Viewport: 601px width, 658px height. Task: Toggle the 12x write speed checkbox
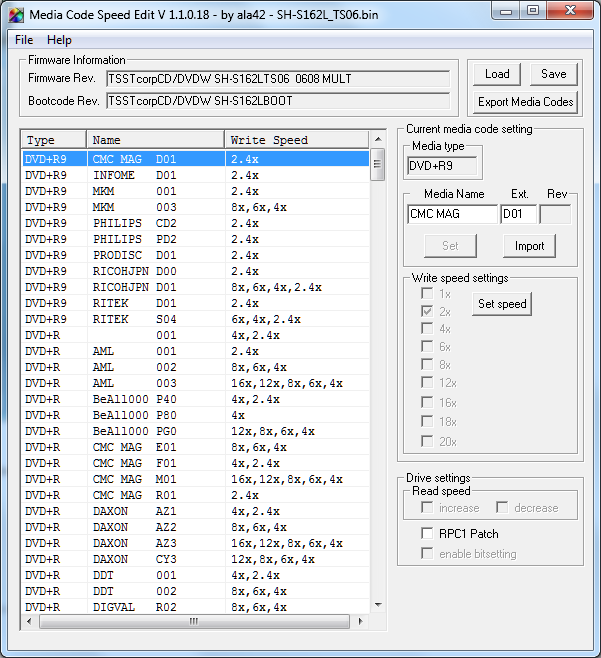point(427,383)
